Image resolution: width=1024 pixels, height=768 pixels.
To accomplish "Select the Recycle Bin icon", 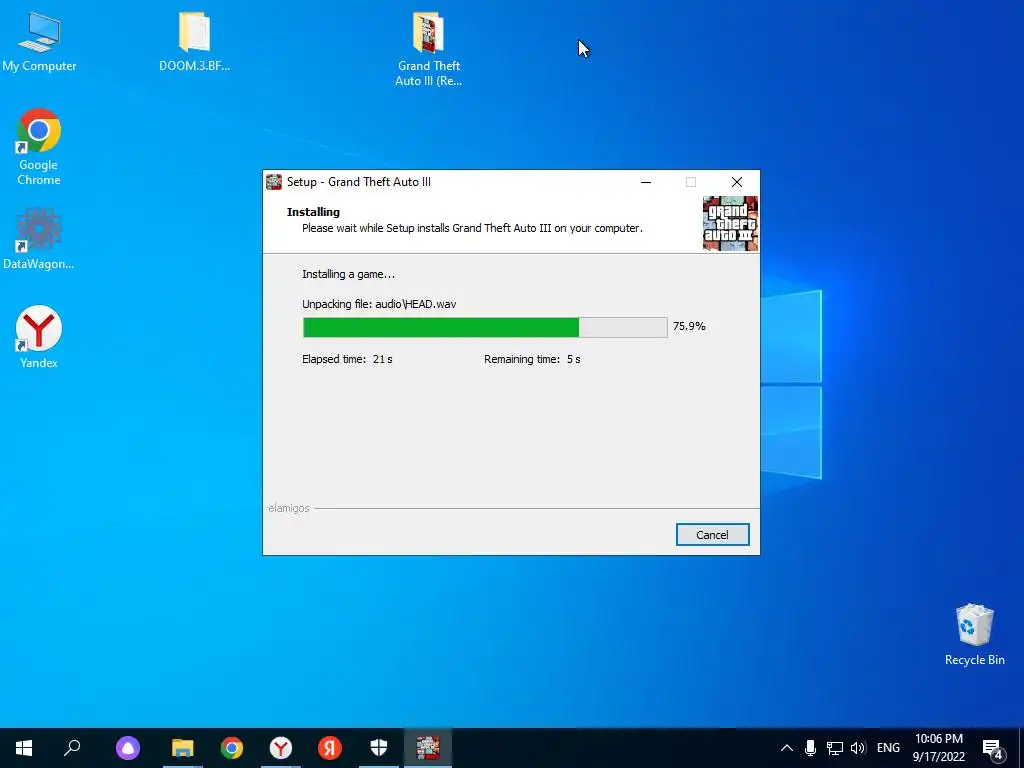I will click(x=974, y=635).
